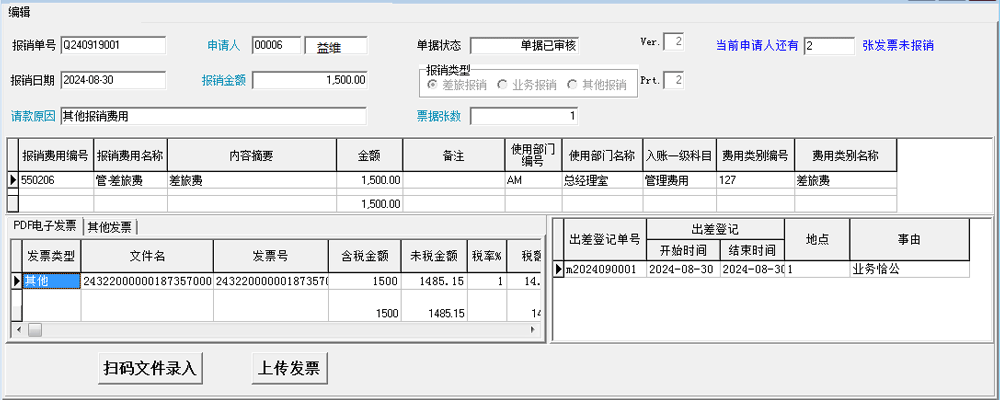Click the invoice grid's left scroll arrow
The height and width of the screenshot is (400, 1000).
(17, 329)
